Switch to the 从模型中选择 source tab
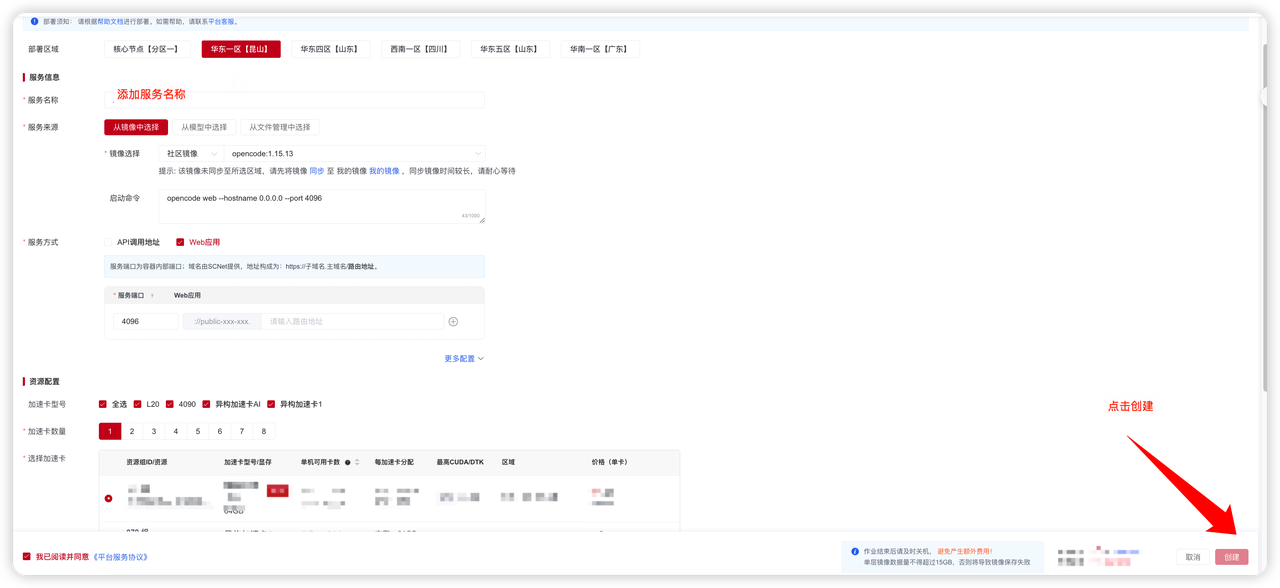 point(204,127)
